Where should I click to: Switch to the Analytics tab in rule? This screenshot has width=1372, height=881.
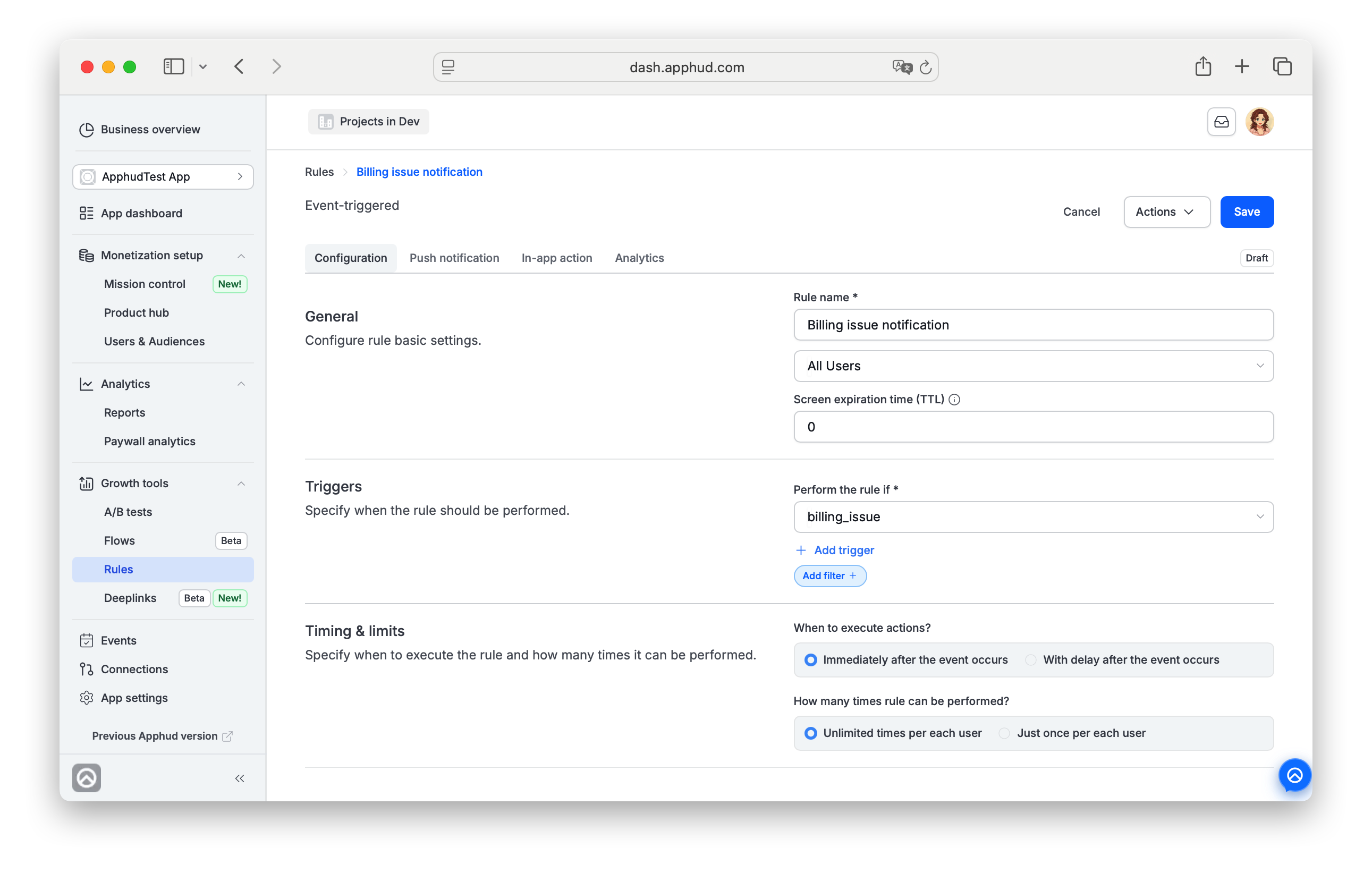tap(639, 259)
